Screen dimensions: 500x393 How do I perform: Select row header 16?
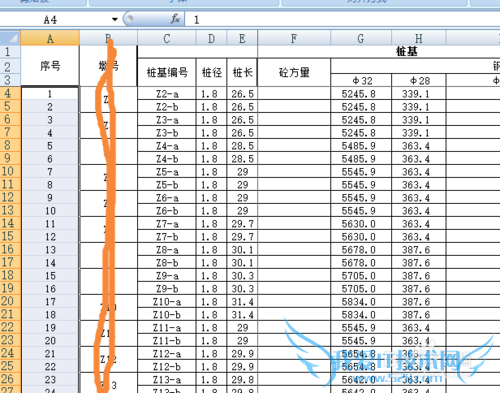[10, 249]
